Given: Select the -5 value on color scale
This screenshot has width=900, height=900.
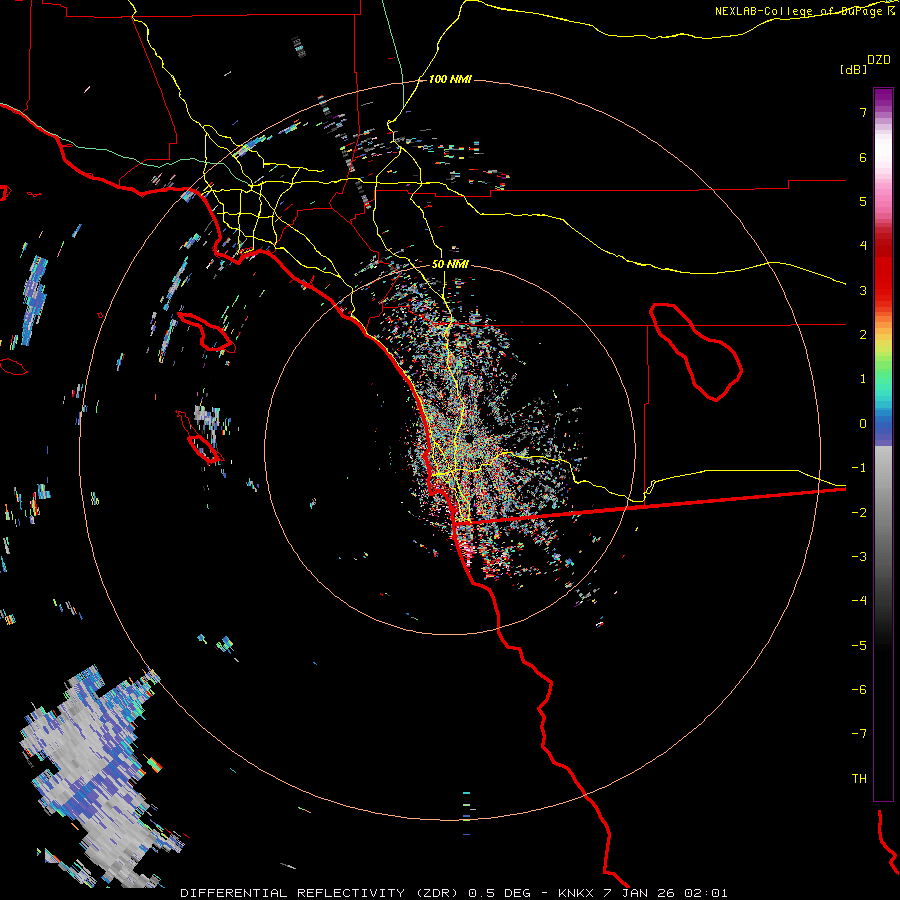Looking at the screenshot, I should click(x=859, y=646).
